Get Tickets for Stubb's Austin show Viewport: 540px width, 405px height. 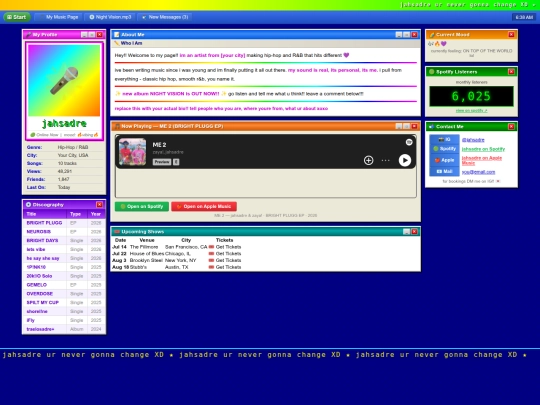[x=228, y=267]
